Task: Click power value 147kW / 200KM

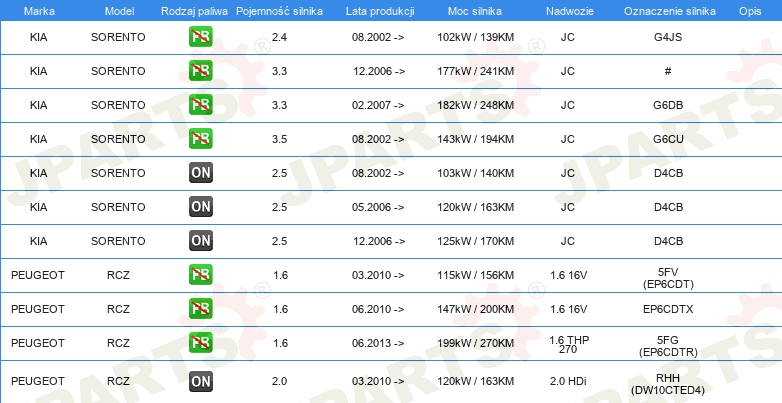Action: coord(475,309)
